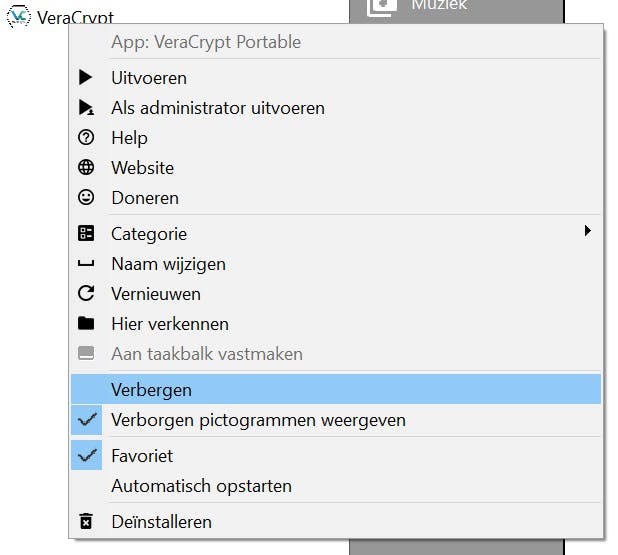Expand the Categorie submenu arrow
This screenshot has height=555, width=618.
pos(588,231)
